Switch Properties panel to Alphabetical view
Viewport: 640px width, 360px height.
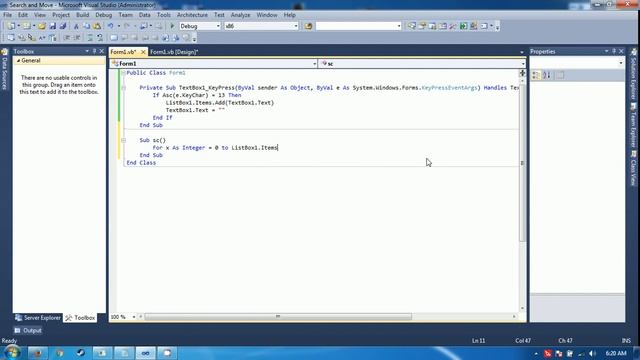coord(547,75)
